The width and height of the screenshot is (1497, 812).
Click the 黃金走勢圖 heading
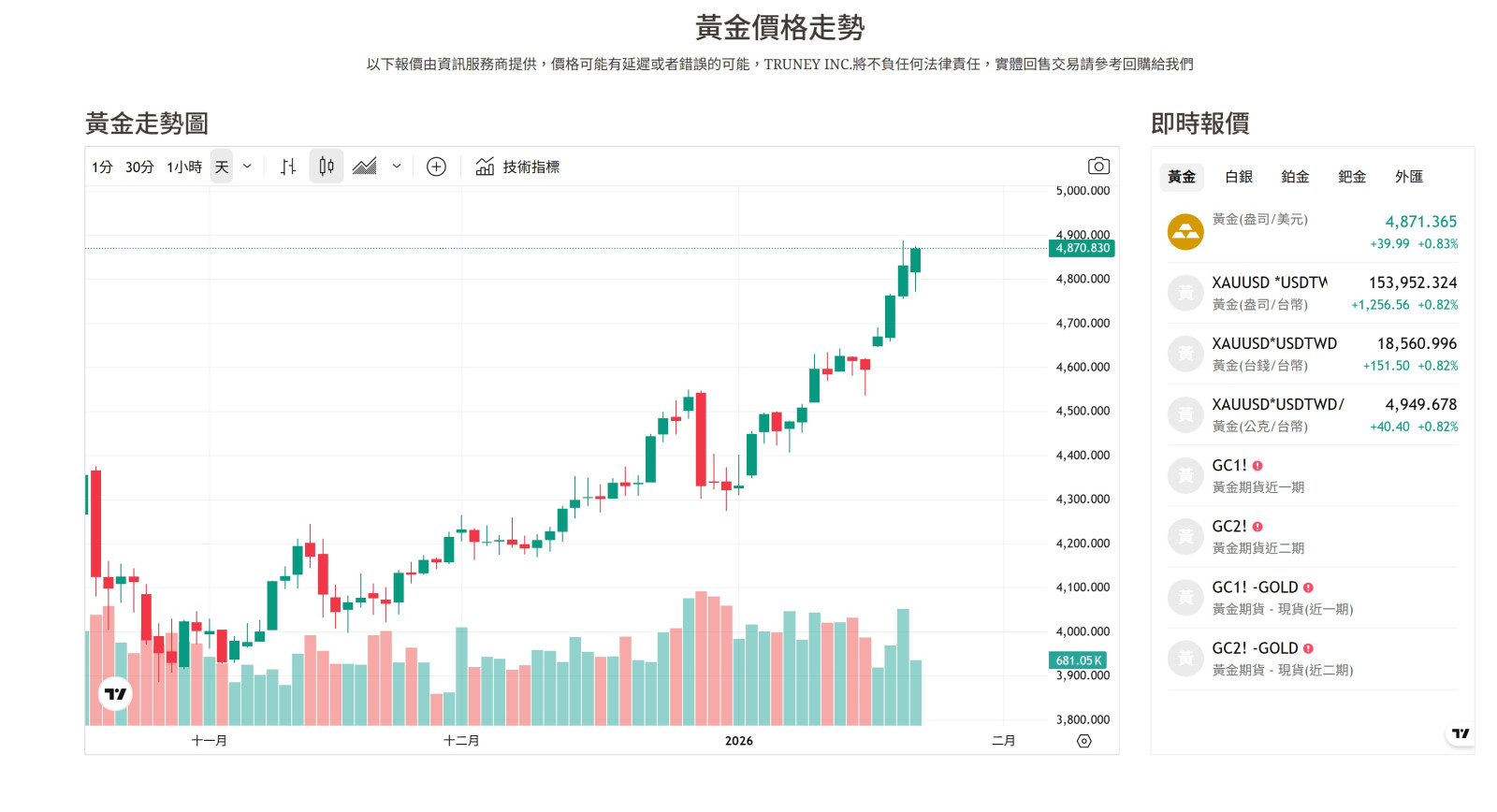tap(147, 123)
